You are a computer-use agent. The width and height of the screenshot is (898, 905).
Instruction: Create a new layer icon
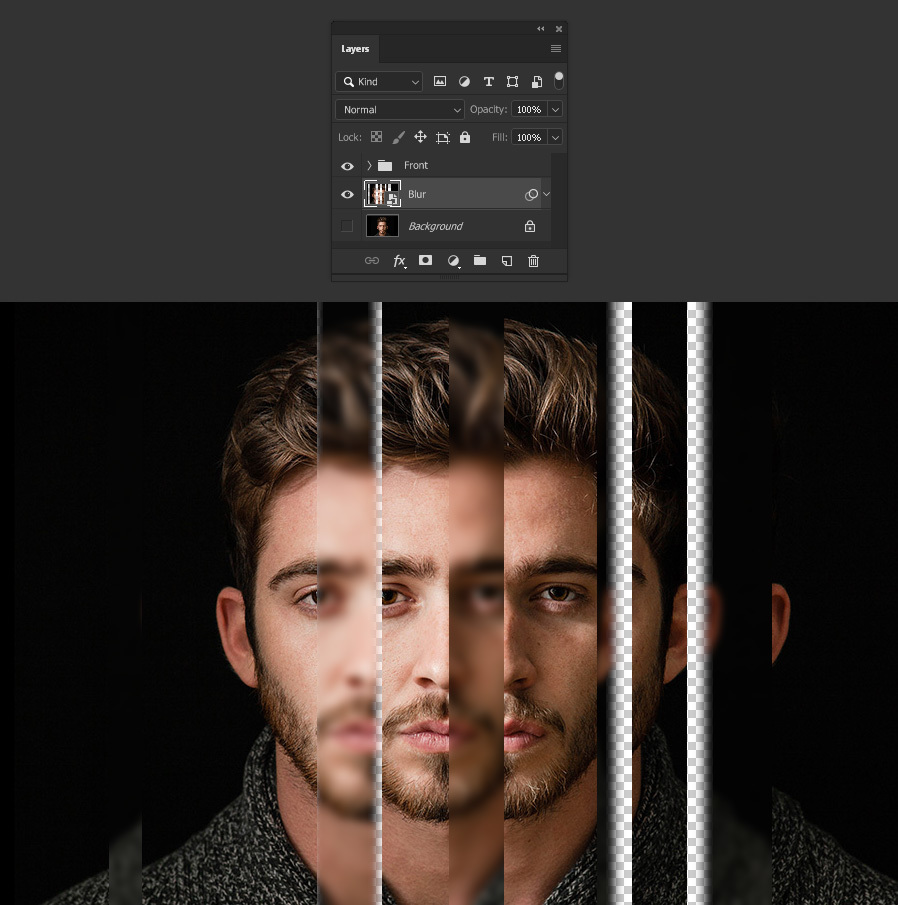pos(507,261)
